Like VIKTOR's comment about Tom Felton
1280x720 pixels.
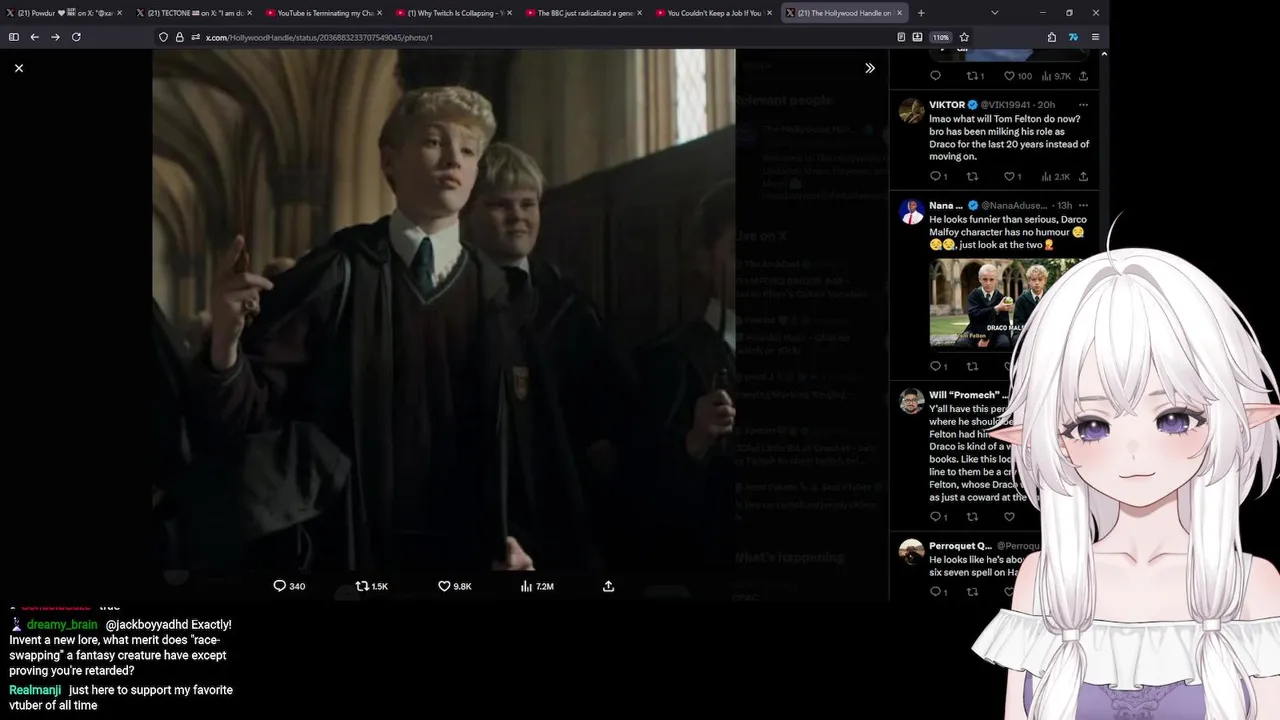pos(1012,177)
